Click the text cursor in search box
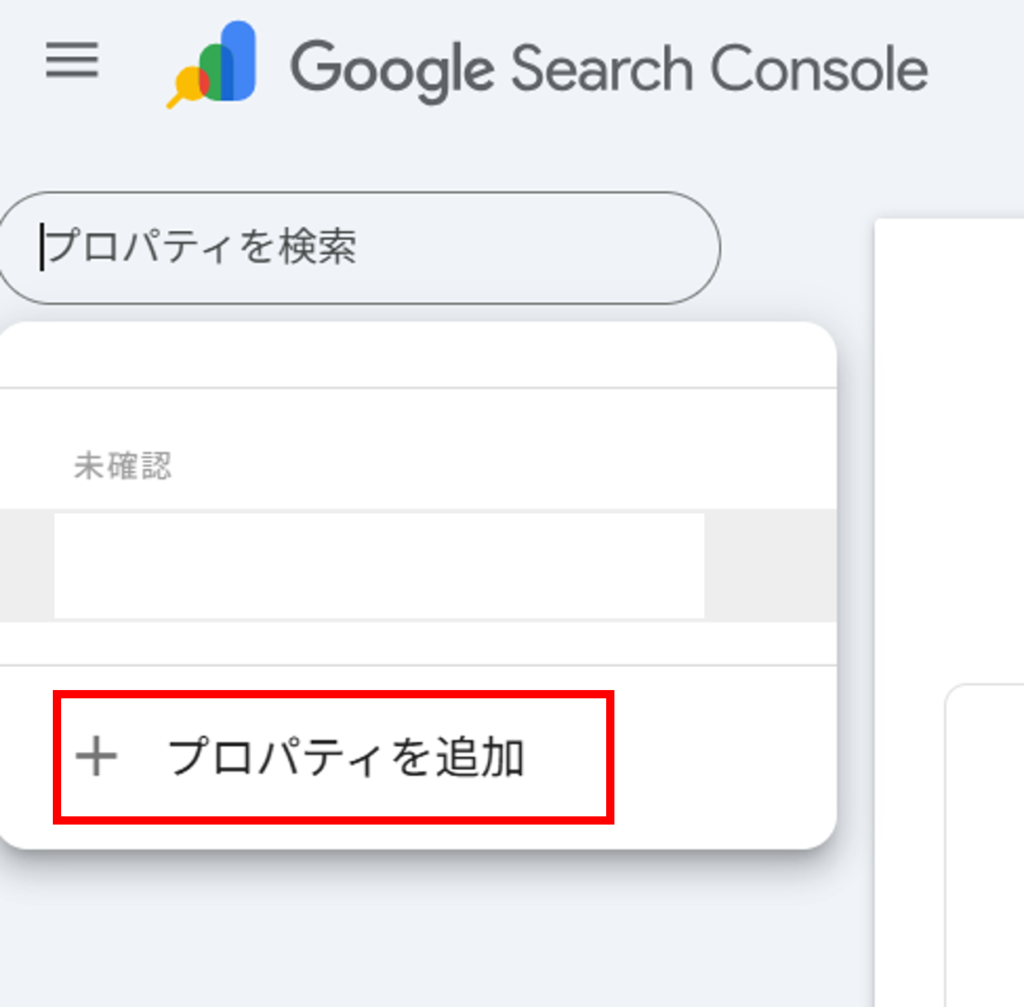 tap(42, 247)
